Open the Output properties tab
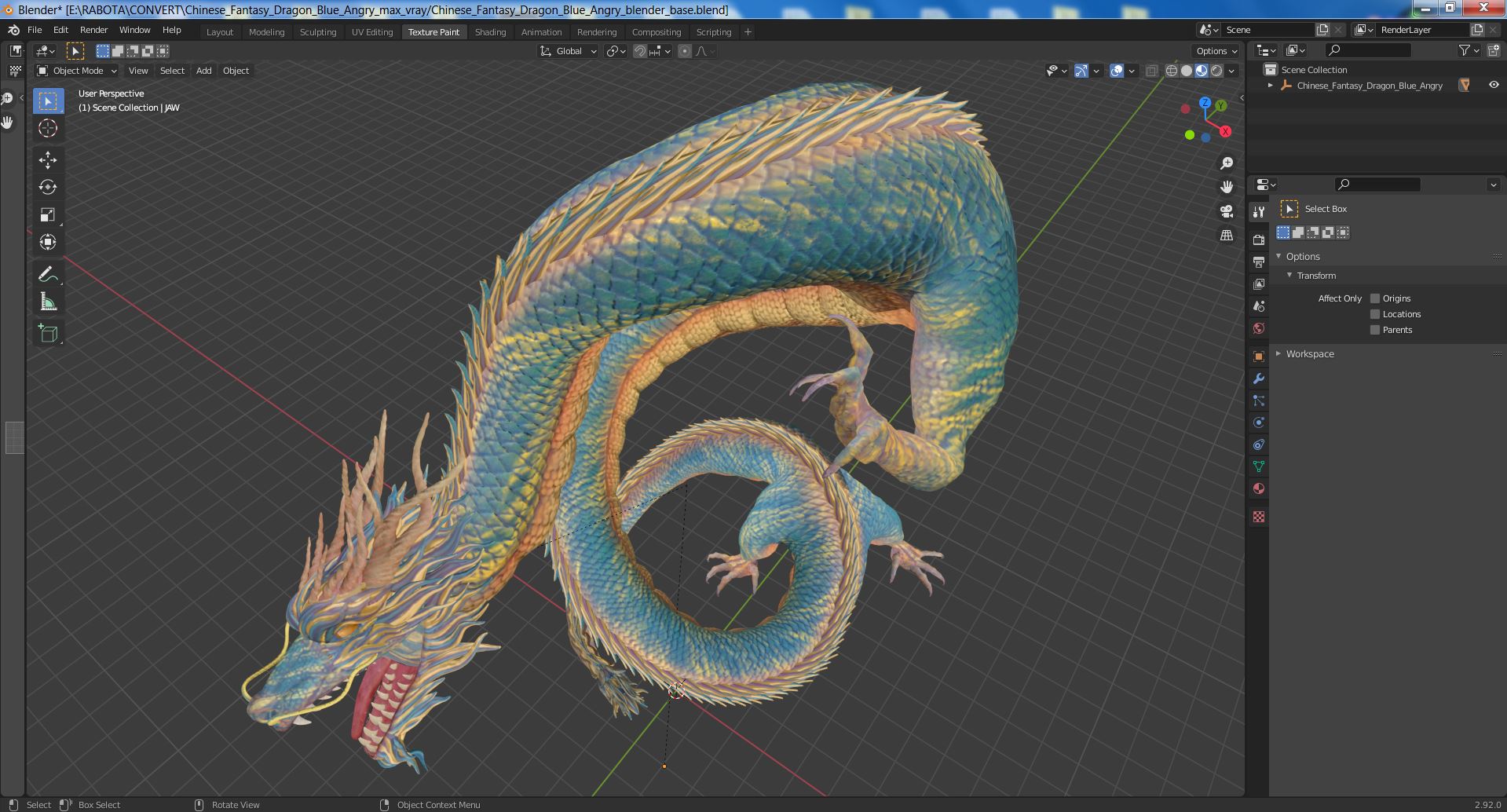The height and width of the screenshot is (812, 1507). pyautogui.click(x=1259, y=262)
